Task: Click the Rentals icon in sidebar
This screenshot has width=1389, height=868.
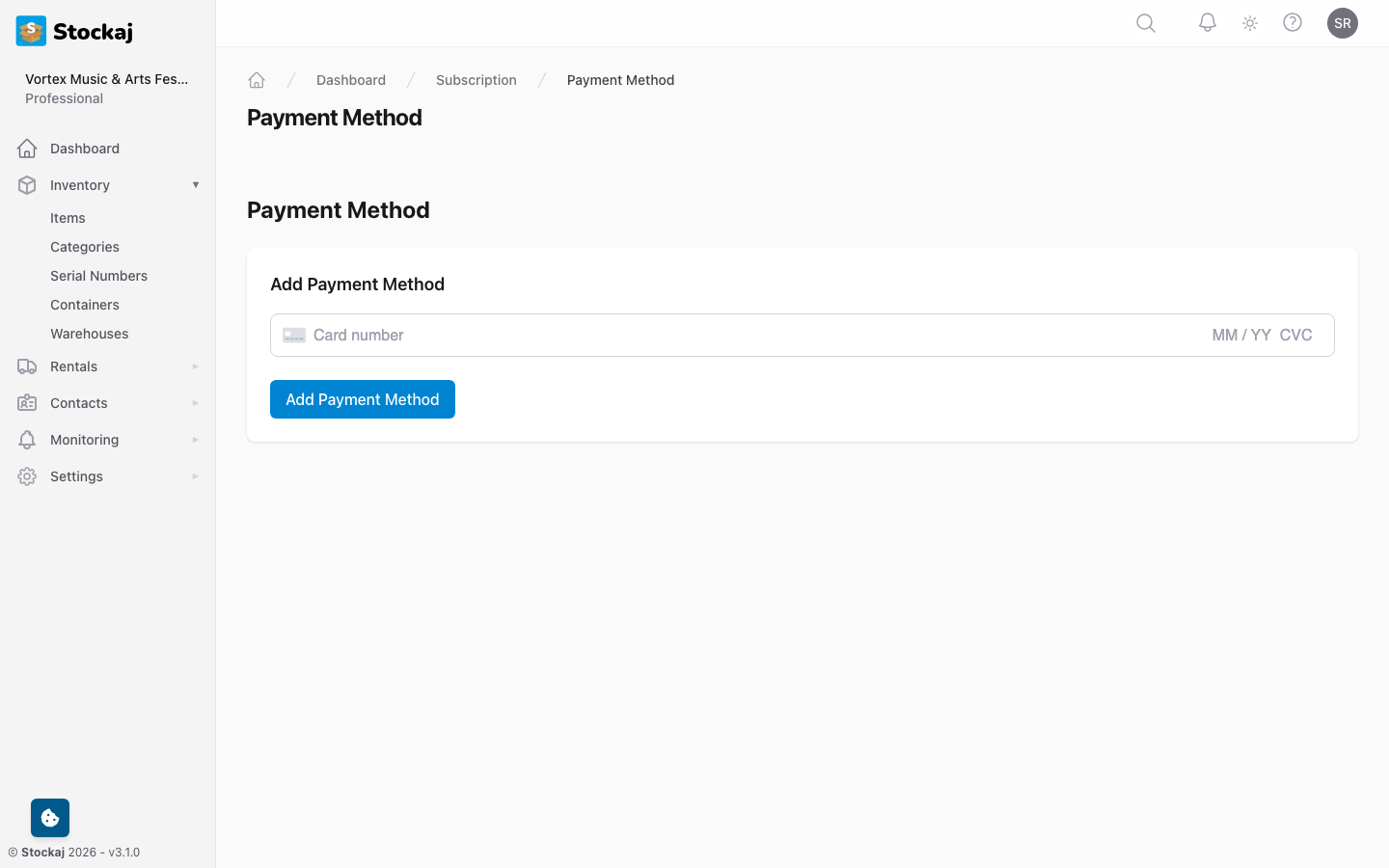Action: pos(27,366)
